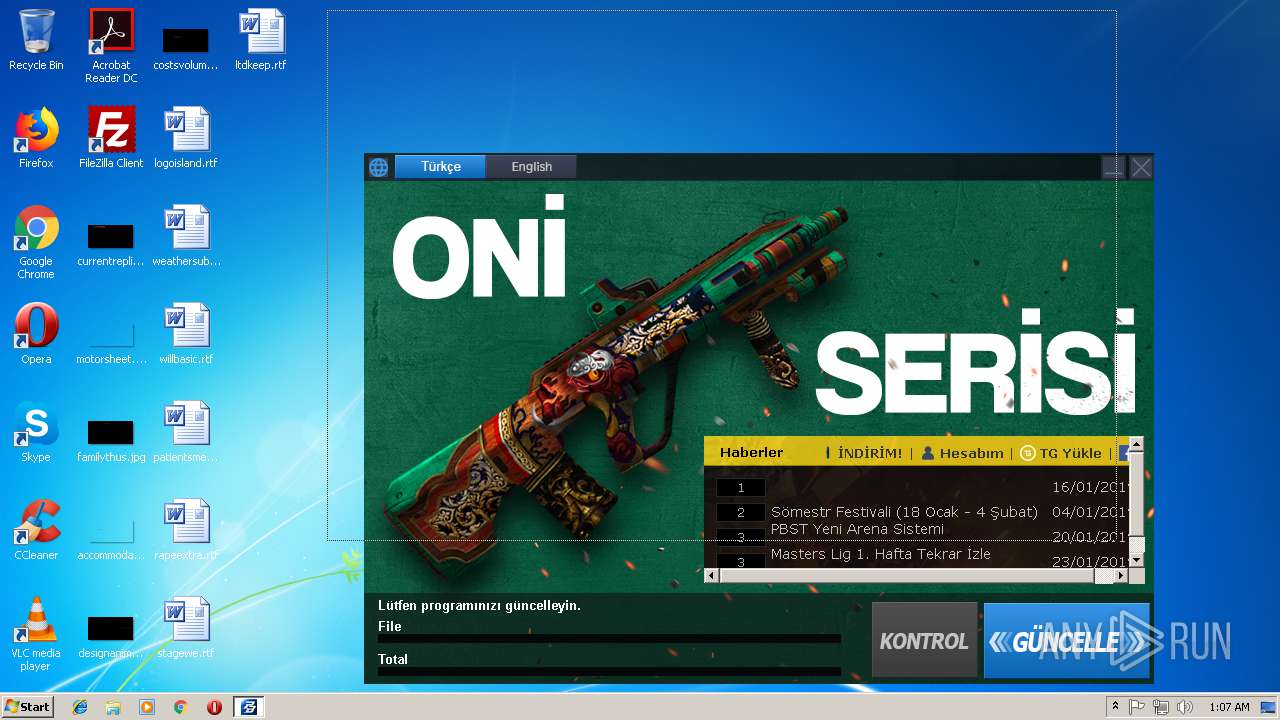Click the news panel scroll up arrow
The width and height of the screenshot is (1280, 720).
click(1136, 444)
